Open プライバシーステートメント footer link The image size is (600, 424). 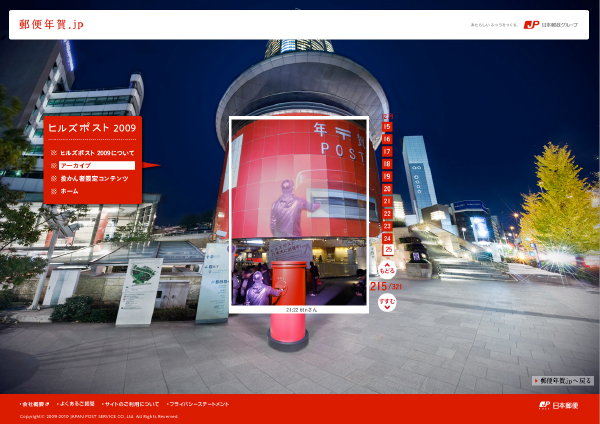(199, 404)
